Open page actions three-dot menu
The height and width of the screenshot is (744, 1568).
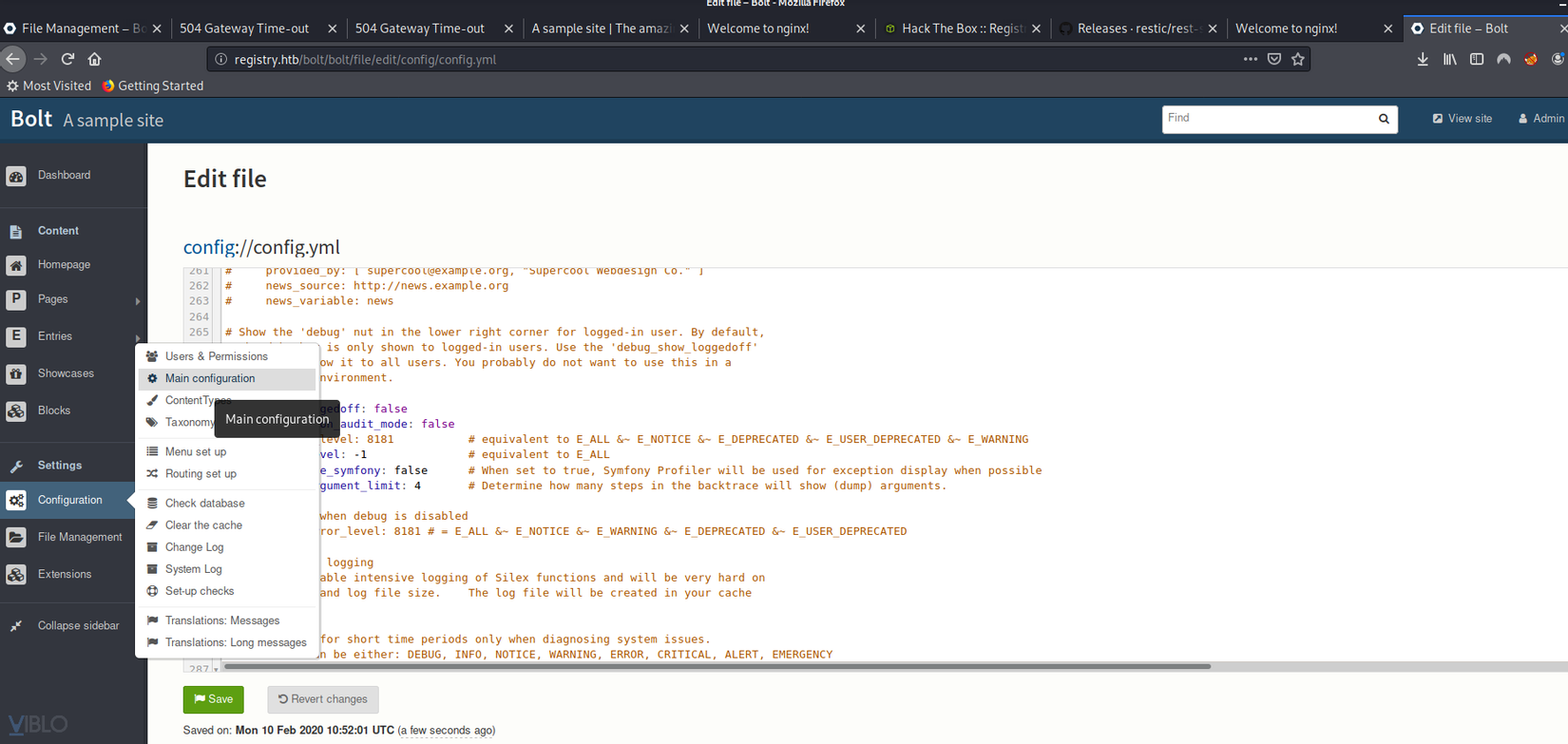pos(1251,59)
